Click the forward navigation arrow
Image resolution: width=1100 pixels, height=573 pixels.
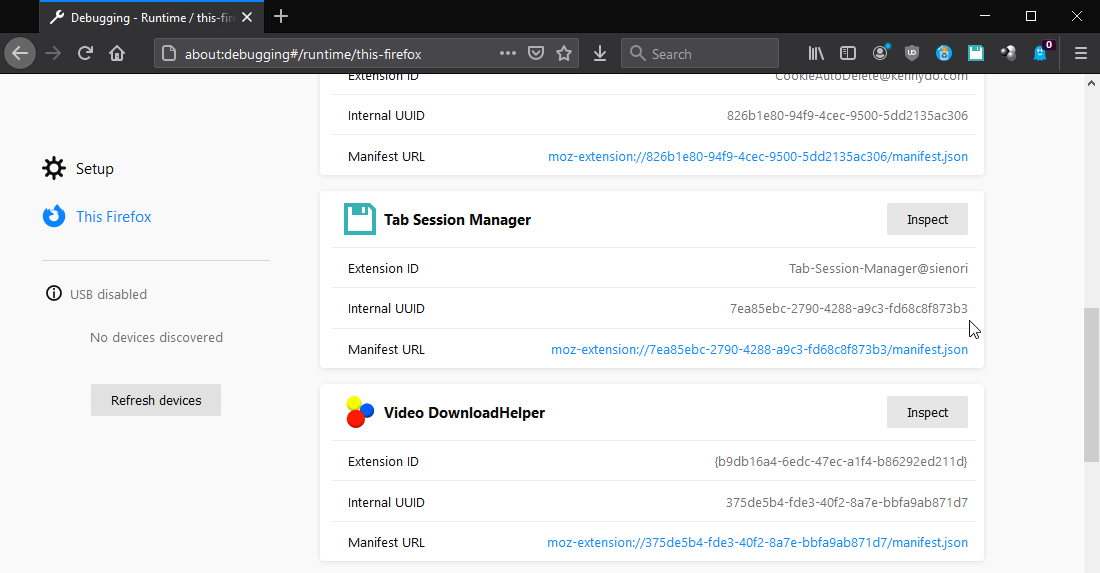pyautogui.click(x=53, y=53)
